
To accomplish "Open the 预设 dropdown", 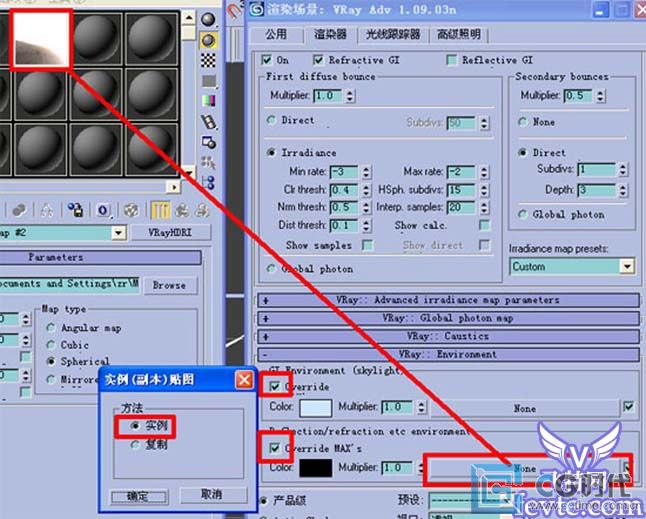I will coord(470,500).
